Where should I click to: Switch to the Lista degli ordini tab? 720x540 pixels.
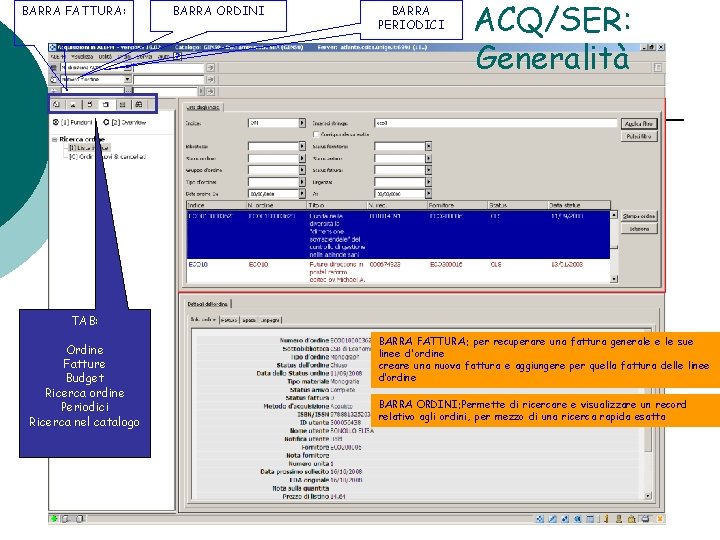(x=202, y=107)
